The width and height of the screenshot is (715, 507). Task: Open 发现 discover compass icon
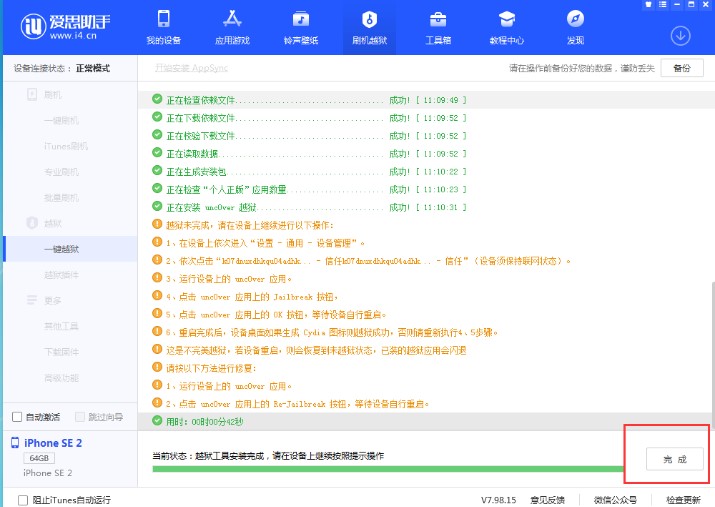[575, 28]
